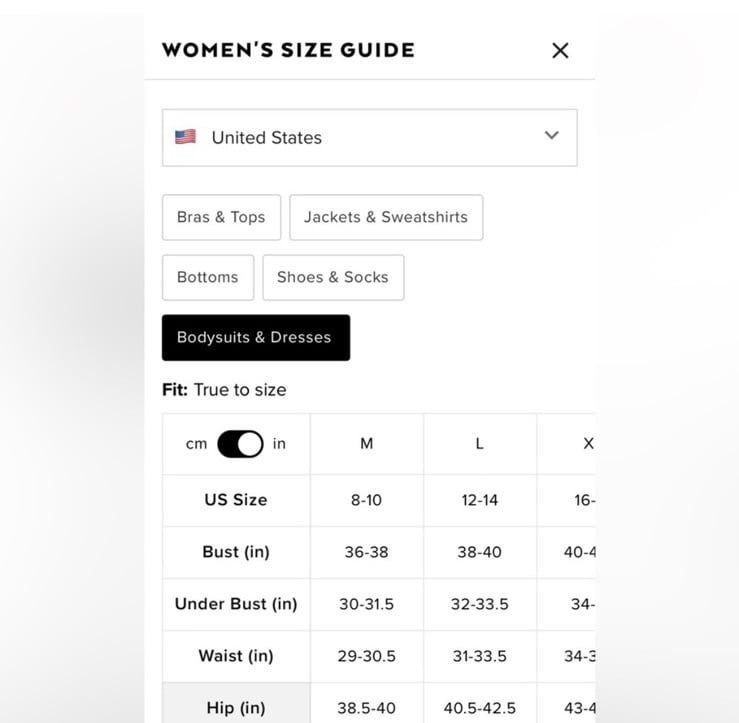The height and width of the screenshot is (723, 739).
Task: Click the Under Bust (in) row label
Action: click(236, 604)
